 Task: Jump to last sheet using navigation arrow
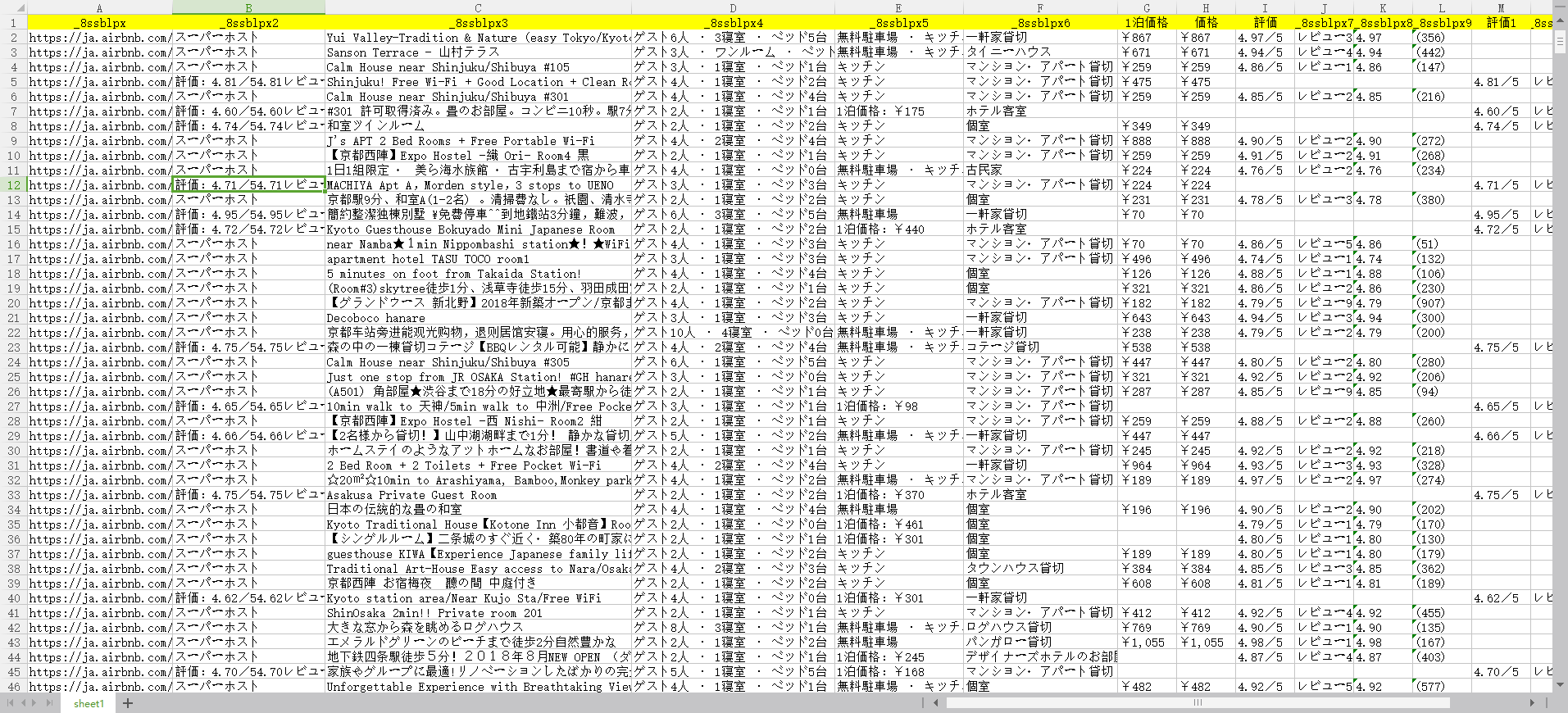point(48,703)
